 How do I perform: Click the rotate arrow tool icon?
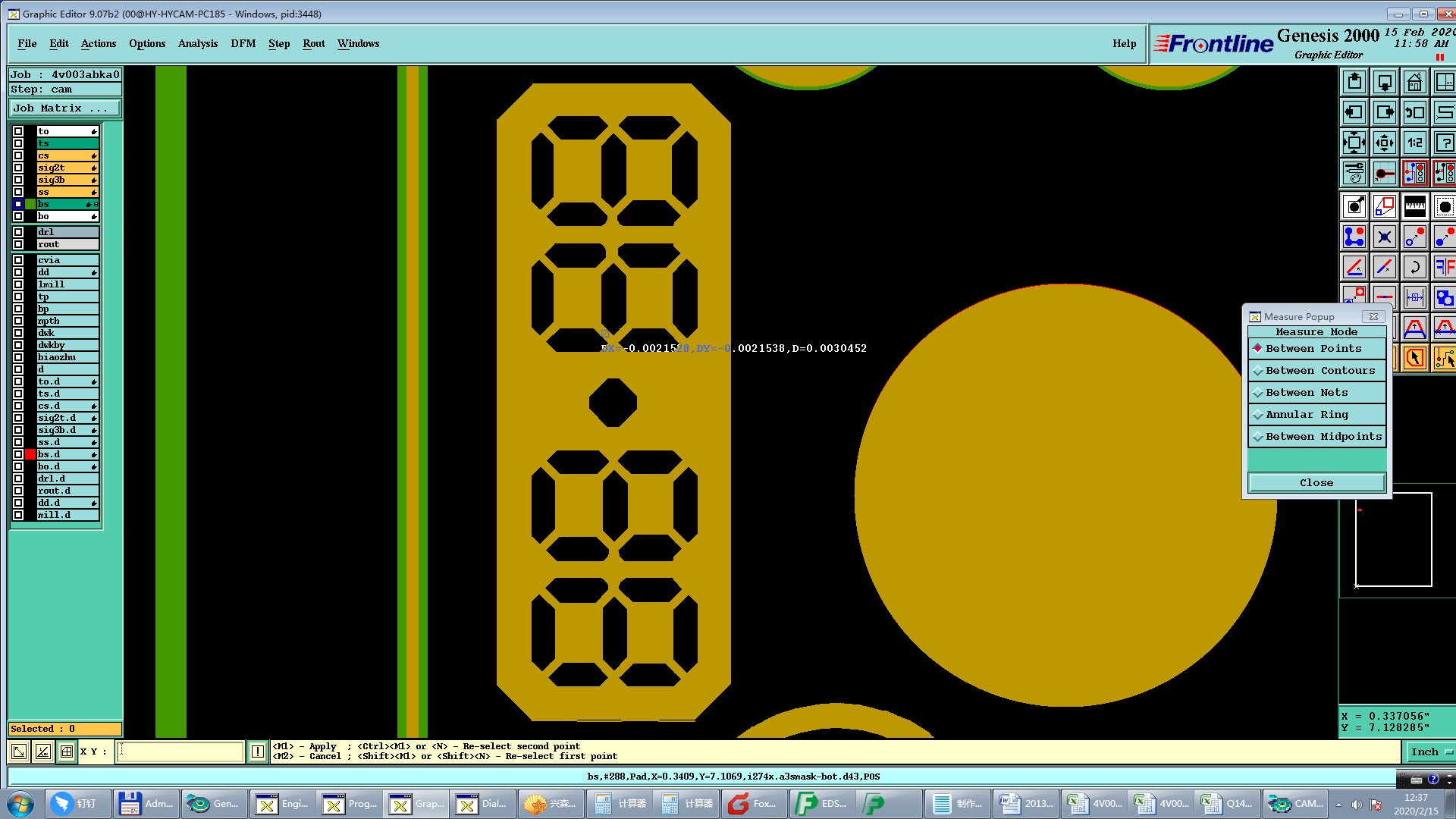pos(1414,267)
